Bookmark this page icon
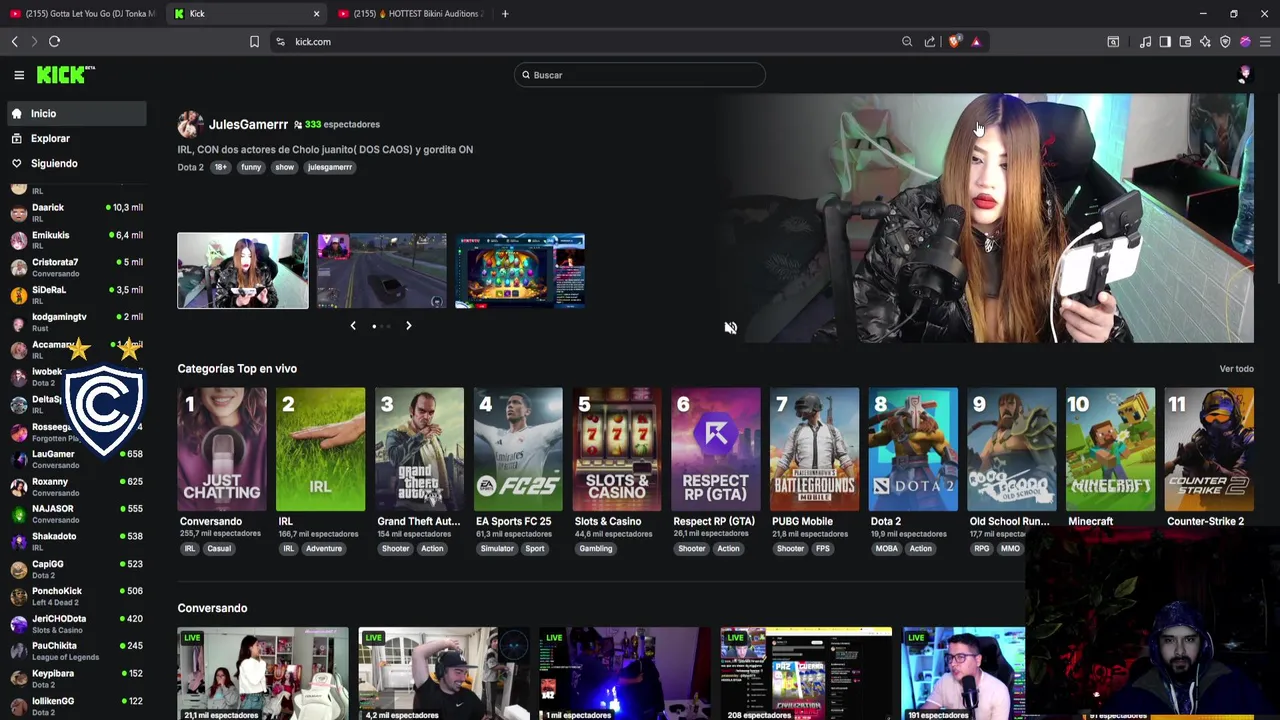 coord(254,42)
